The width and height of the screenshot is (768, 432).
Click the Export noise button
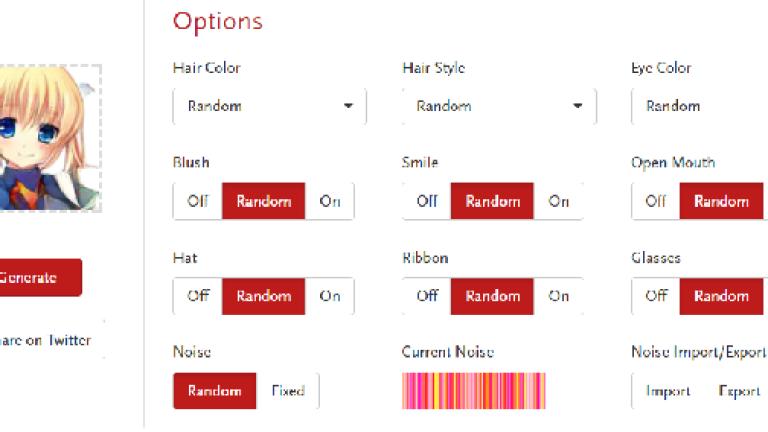[739, 391]
